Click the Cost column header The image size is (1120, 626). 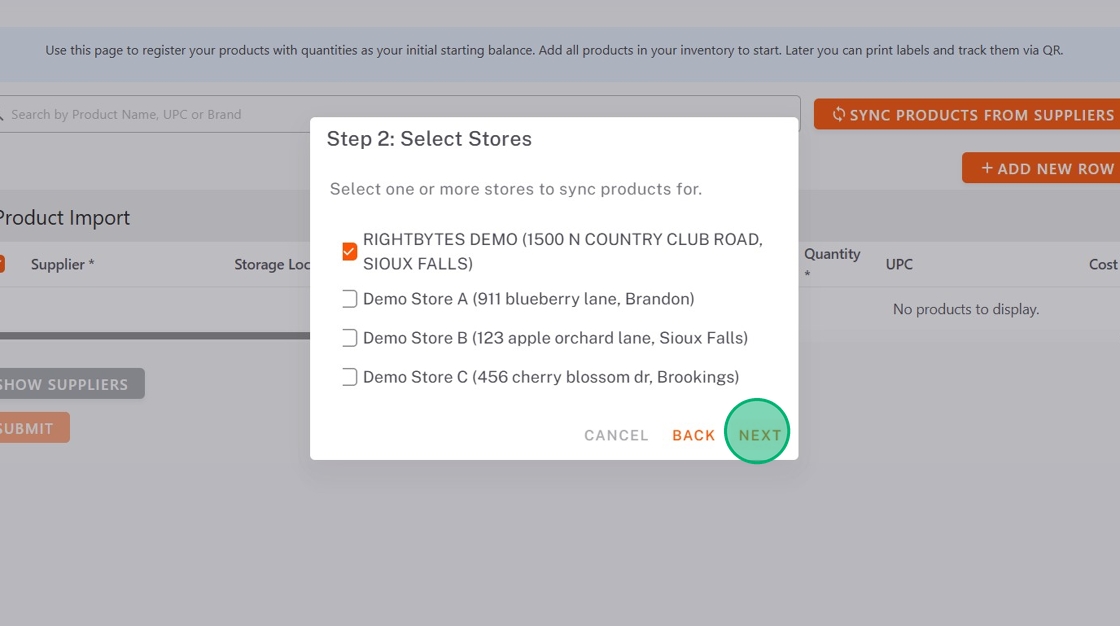(x=1103, y=264)
